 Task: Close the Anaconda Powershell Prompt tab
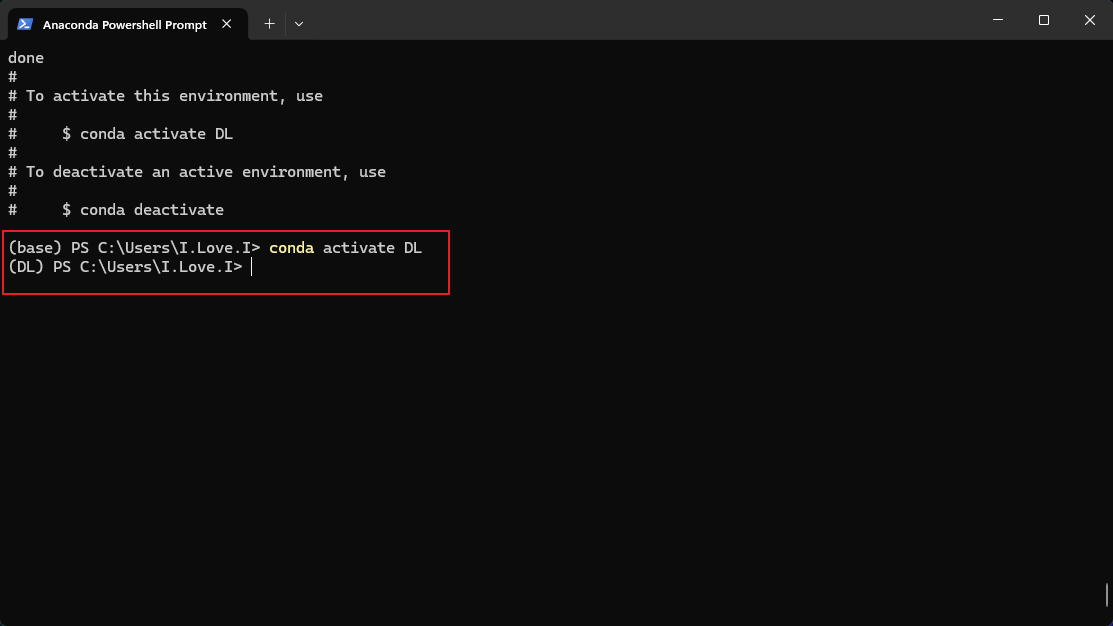tap(226, 24)
